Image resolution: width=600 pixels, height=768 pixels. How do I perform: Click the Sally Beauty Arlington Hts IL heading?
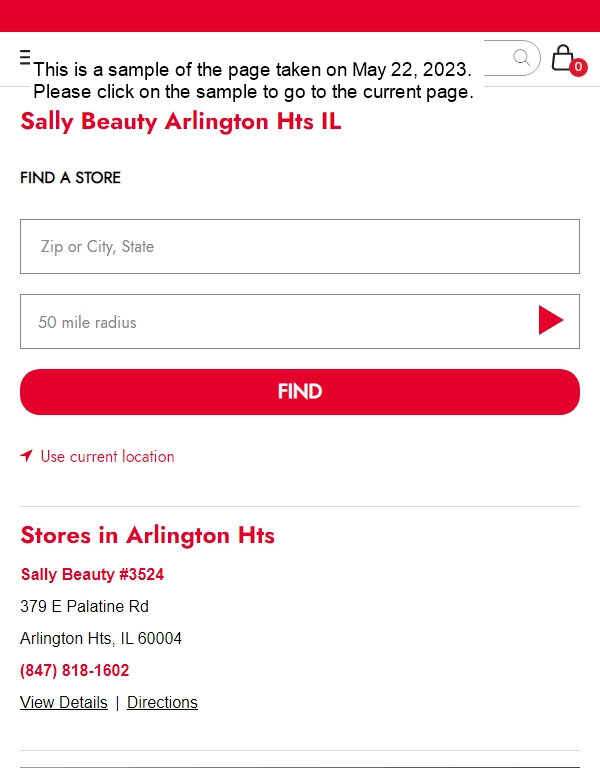pyautogui.click(x=181, y=121)
